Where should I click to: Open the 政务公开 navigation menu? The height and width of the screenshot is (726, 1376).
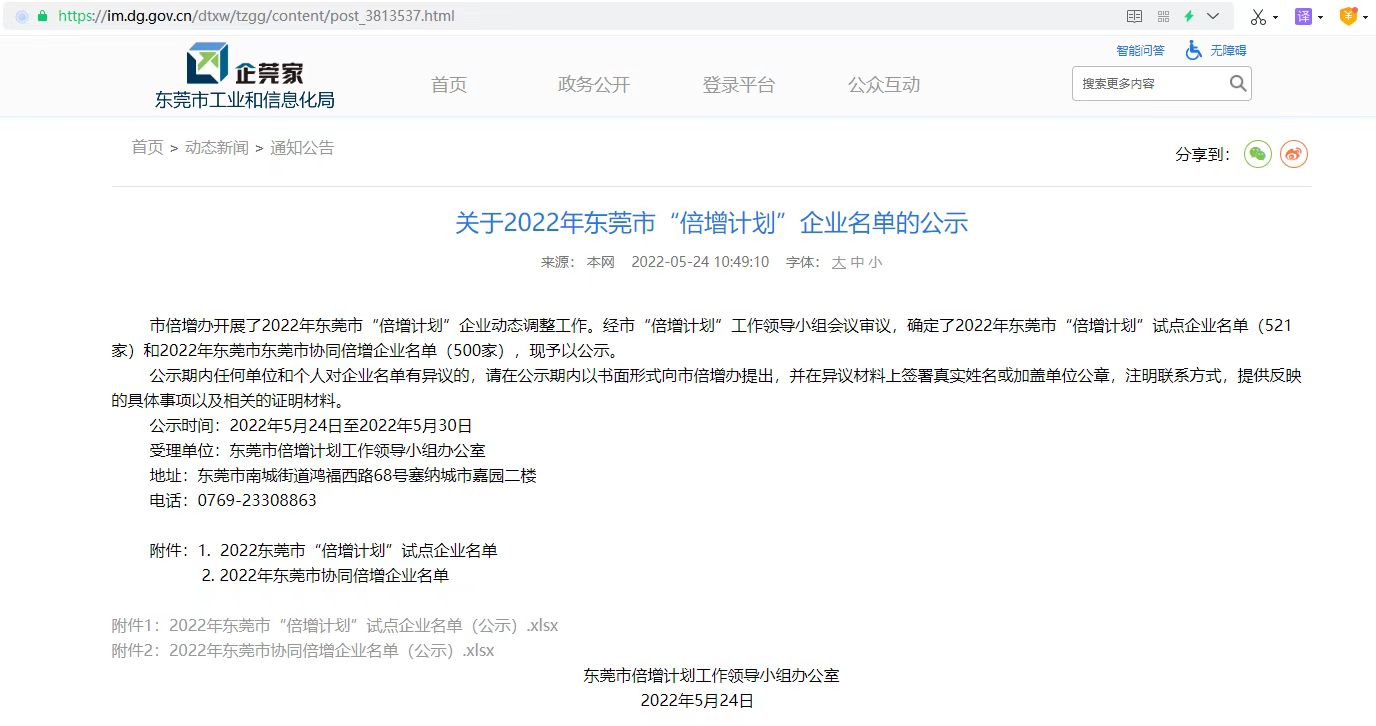[x=594, y=85]
